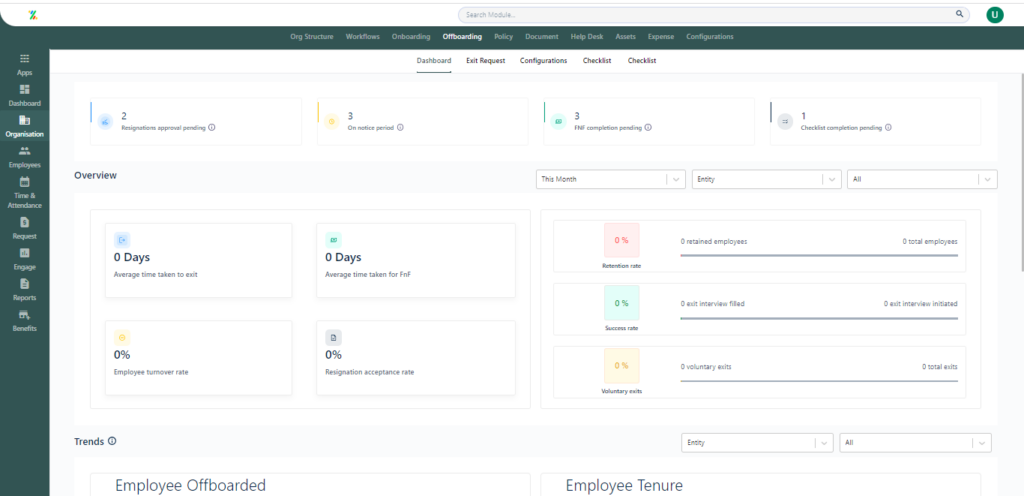Open Assets menu

click(x=626, y=37)
